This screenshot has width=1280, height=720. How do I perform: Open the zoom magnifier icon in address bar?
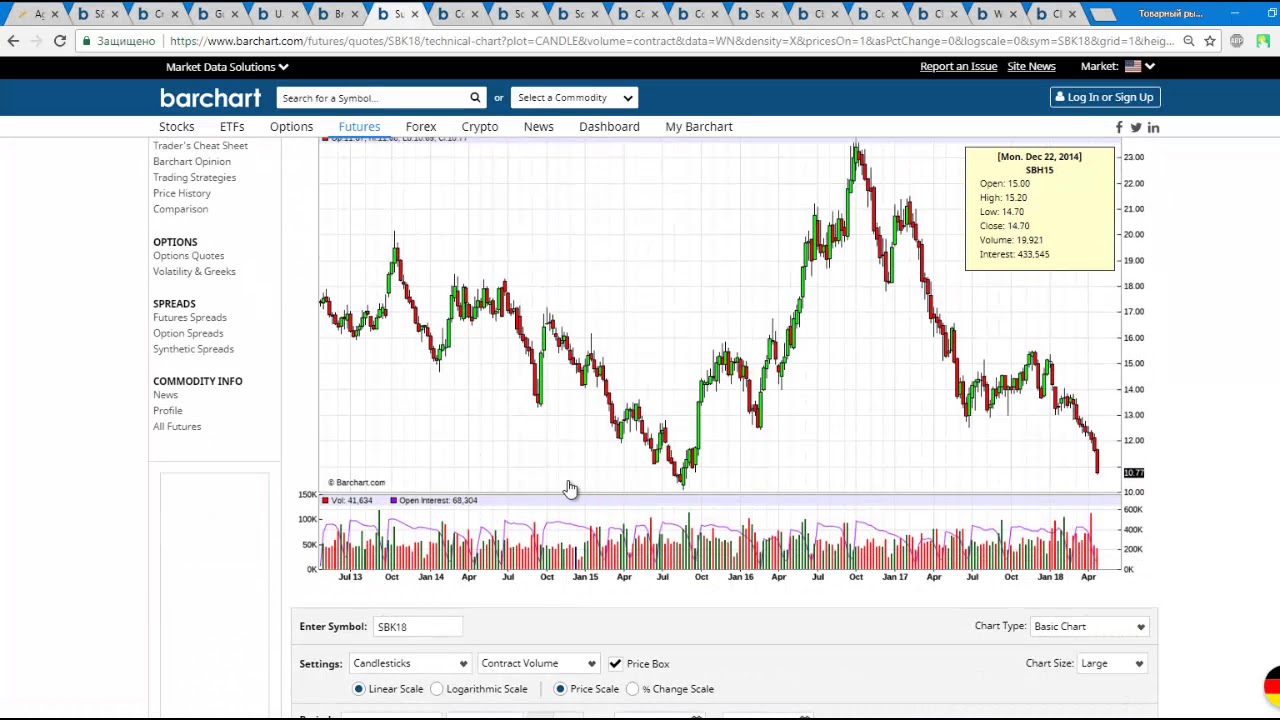1189,41
